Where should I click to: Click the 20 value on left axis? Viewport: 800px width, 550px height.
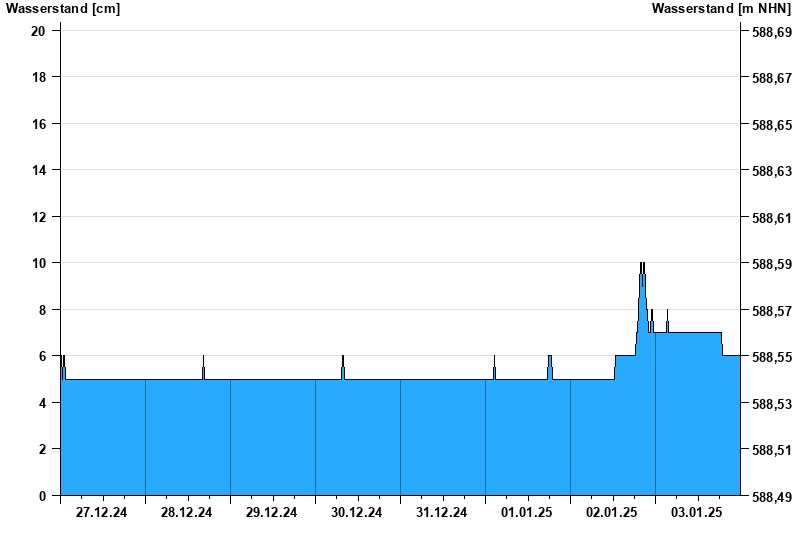click(x=38, y=31)
